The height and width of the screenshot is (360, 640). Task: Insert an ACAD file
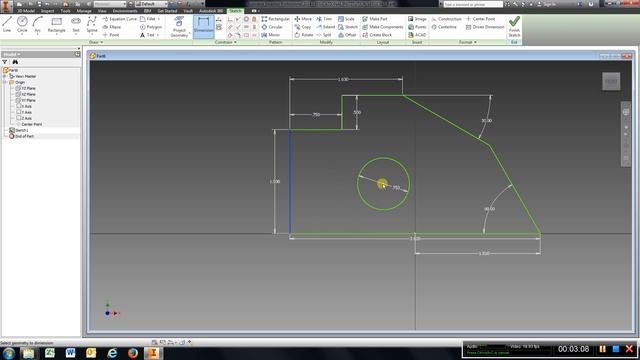pos(417,35)
